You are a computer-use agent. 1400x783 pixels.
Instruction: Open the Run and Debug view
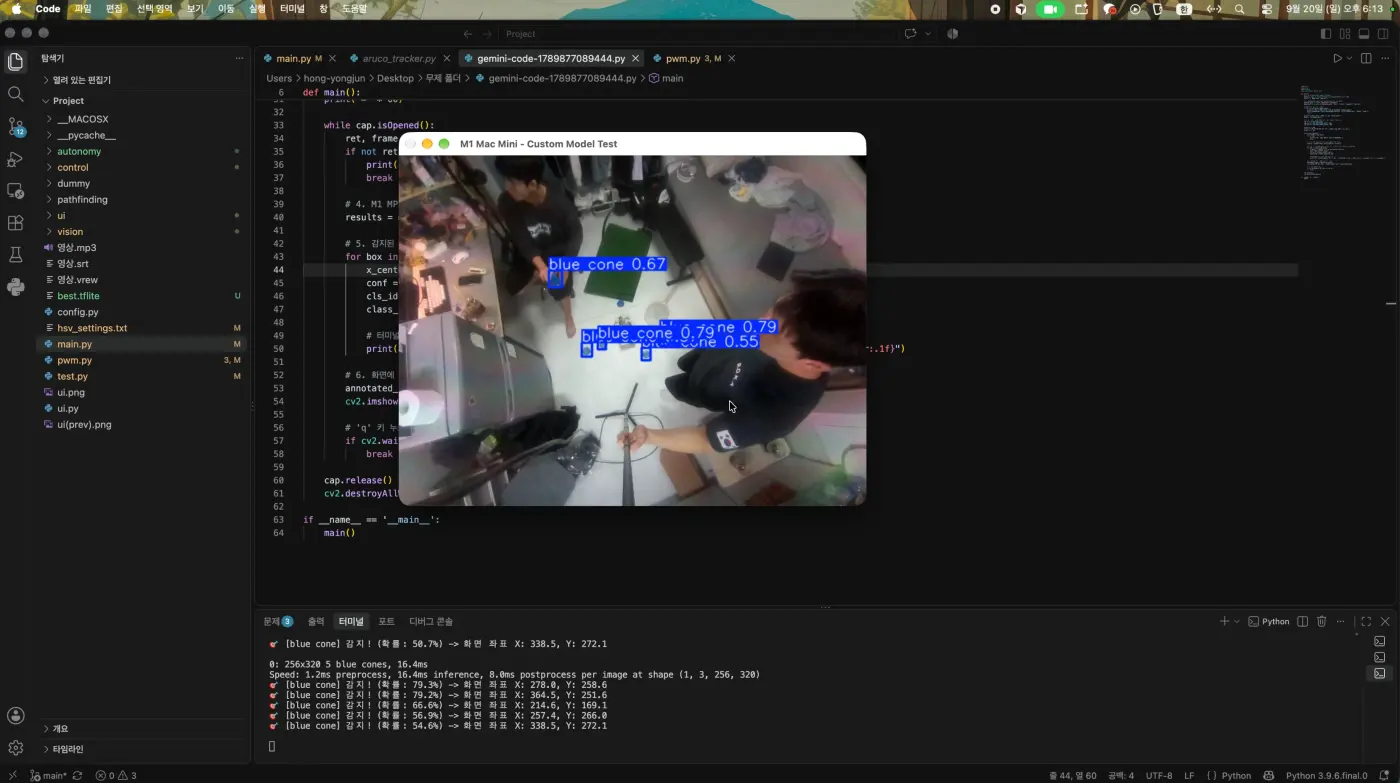coord(15,159)
